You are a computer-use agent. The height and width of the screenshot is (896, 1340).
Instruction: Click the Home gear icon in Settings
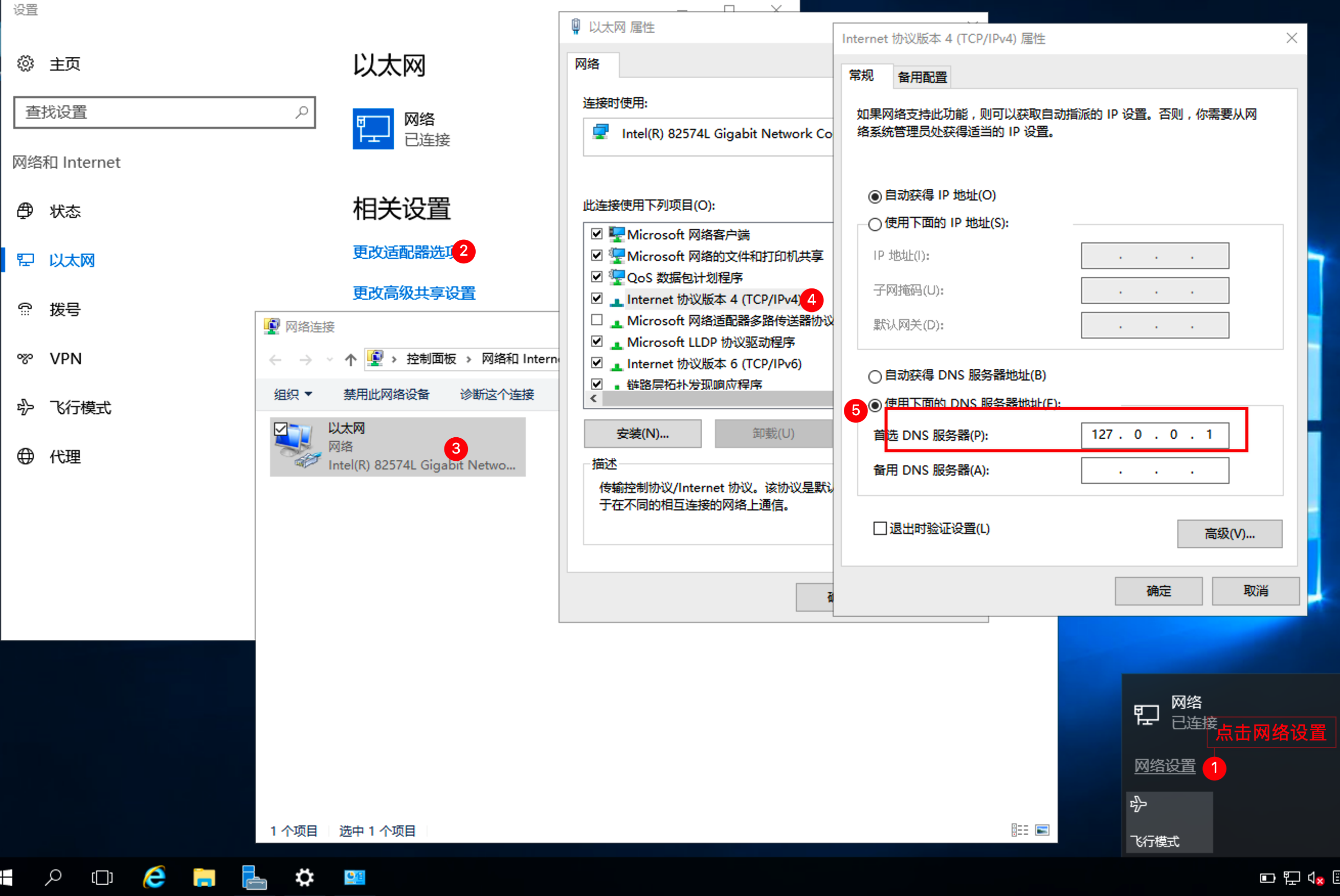(x=25, y=63)
